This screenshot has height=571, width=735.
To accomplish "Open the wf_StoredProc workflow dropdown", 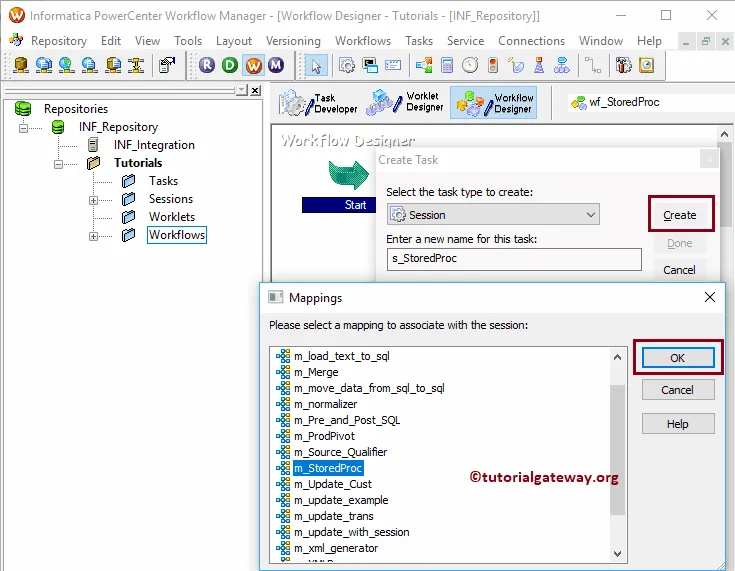I will pos(652,102).
